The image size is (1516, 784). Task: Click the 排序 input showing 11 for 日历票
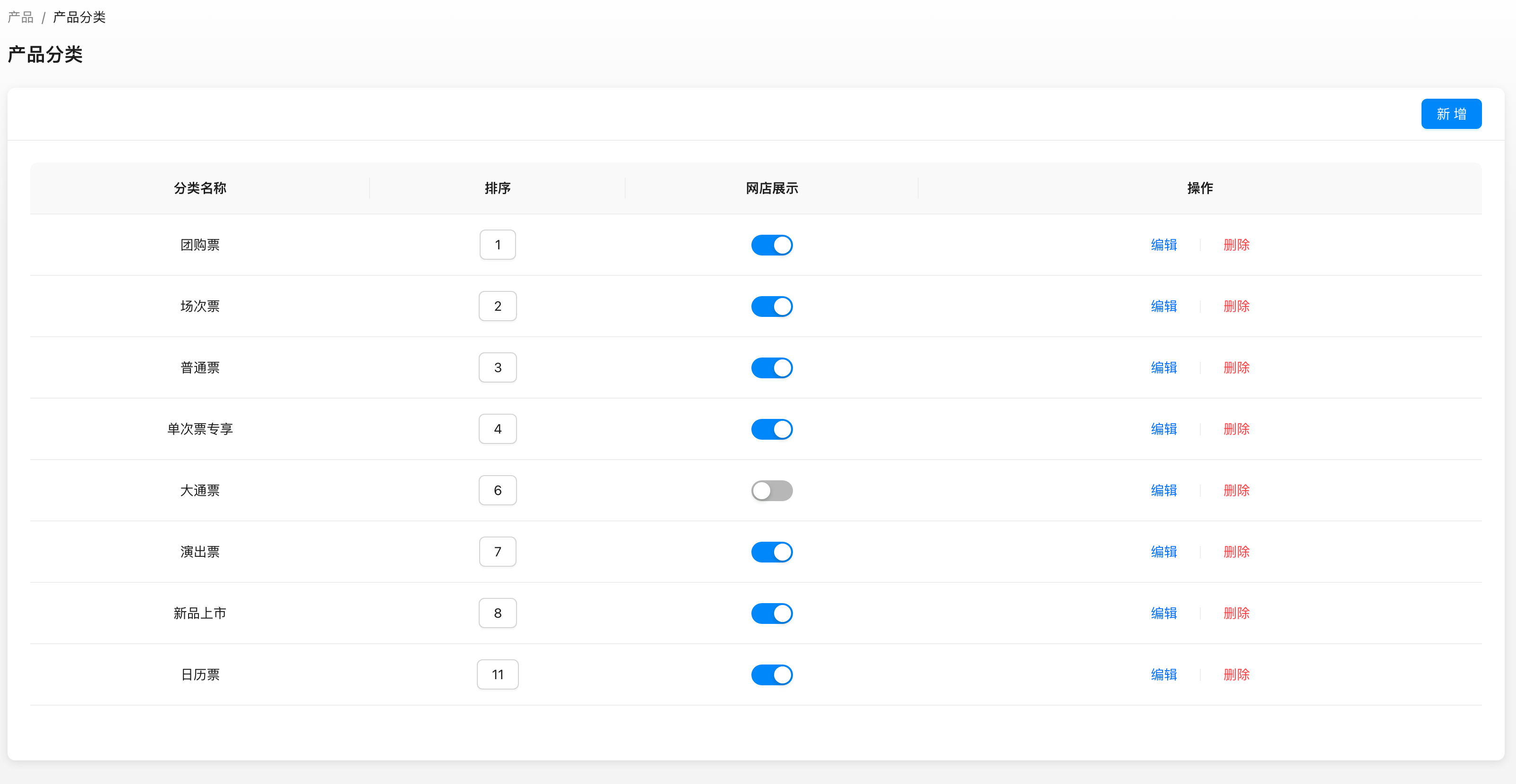point(497,674)
